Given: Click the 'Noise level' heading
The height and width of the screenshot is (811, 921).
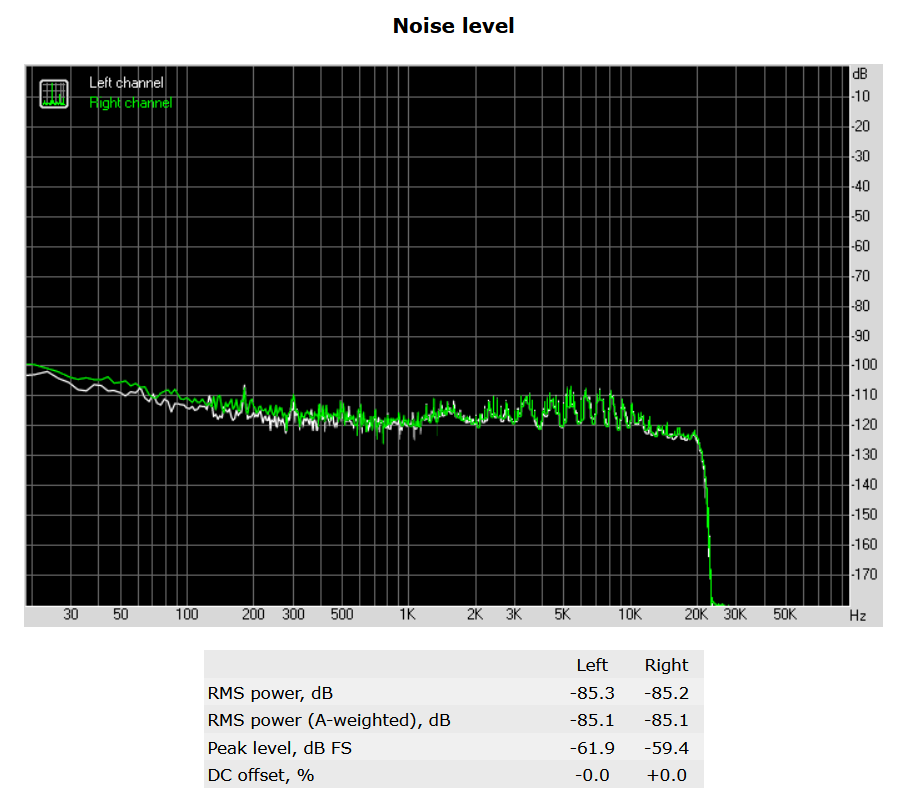Looking at the screenshot, I should click(453, 26).
